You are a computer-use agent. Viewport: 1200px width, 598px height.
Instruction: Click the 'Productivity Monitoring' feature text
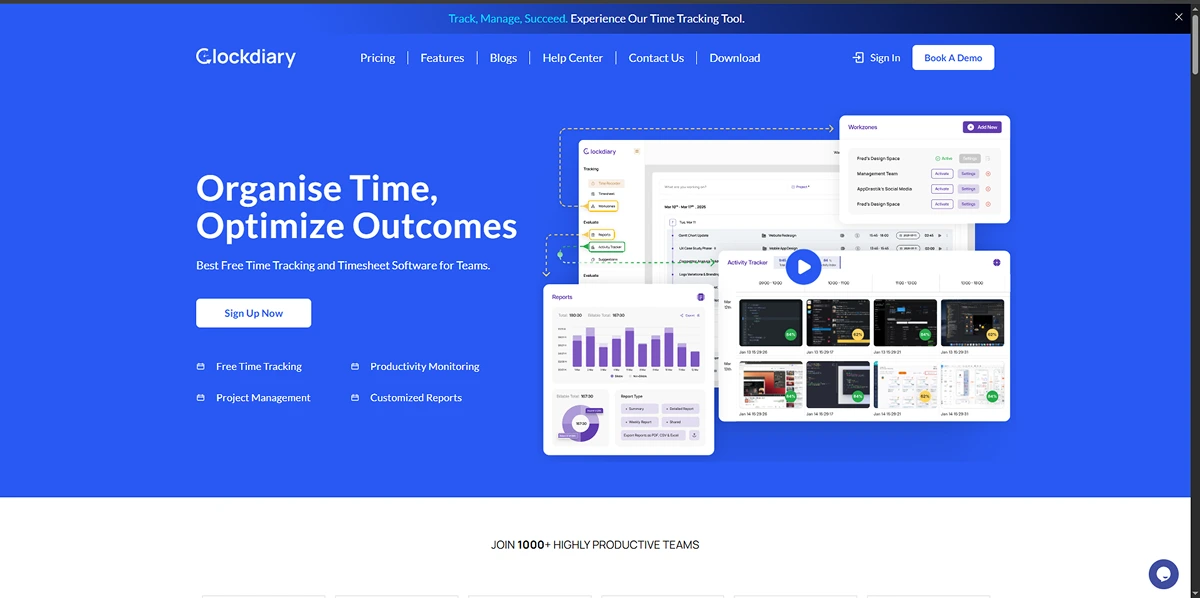[x=425, y=367]
